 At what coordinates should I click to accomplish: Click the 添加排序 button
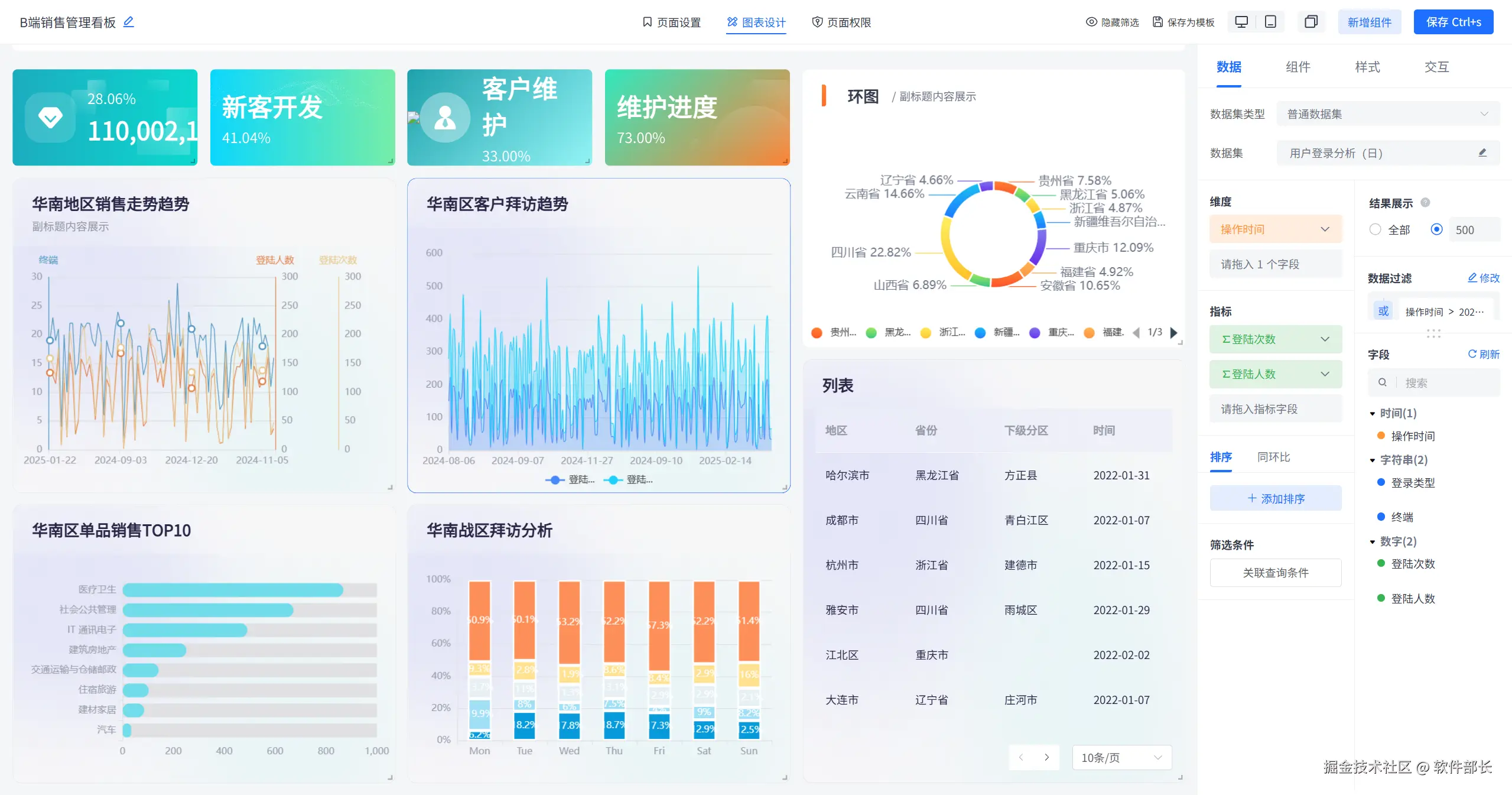[1276, 498]
